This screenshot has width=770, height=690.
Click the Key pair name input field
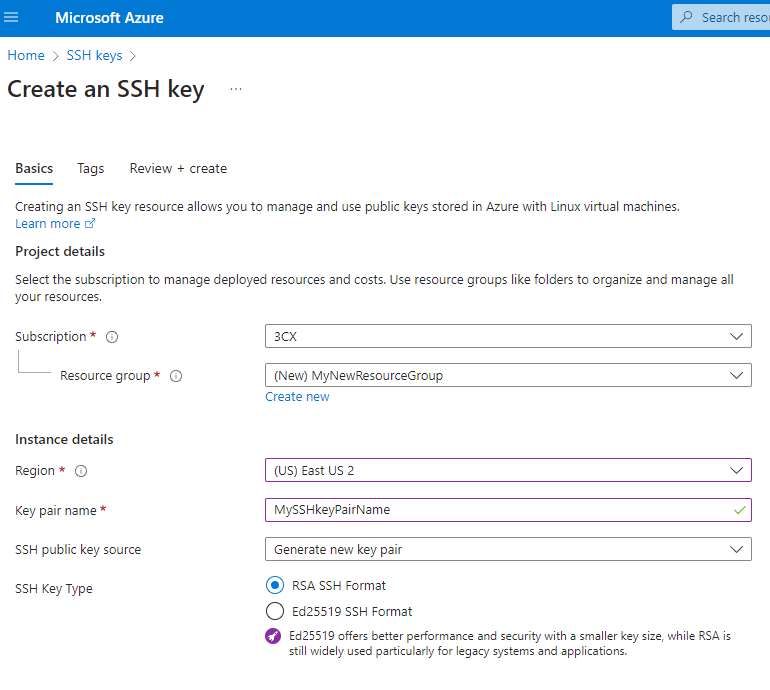click(500, 510)
